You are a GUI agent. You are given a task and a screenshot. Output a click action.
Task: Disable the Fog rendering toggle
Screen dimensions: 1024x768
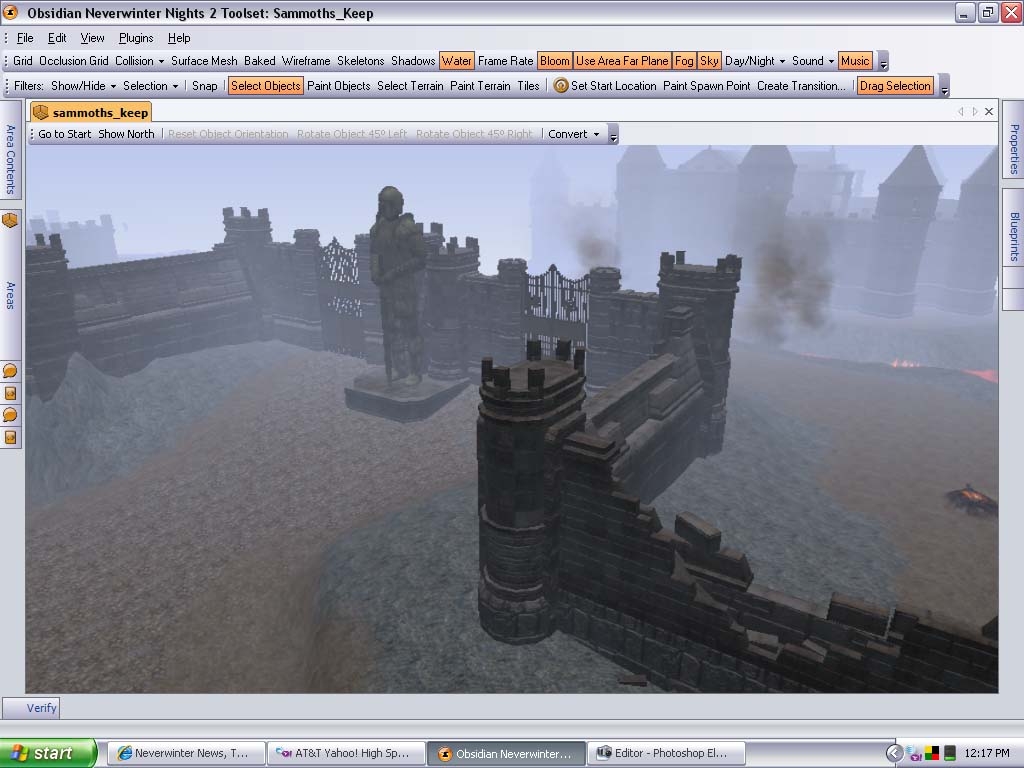(684, 61)
